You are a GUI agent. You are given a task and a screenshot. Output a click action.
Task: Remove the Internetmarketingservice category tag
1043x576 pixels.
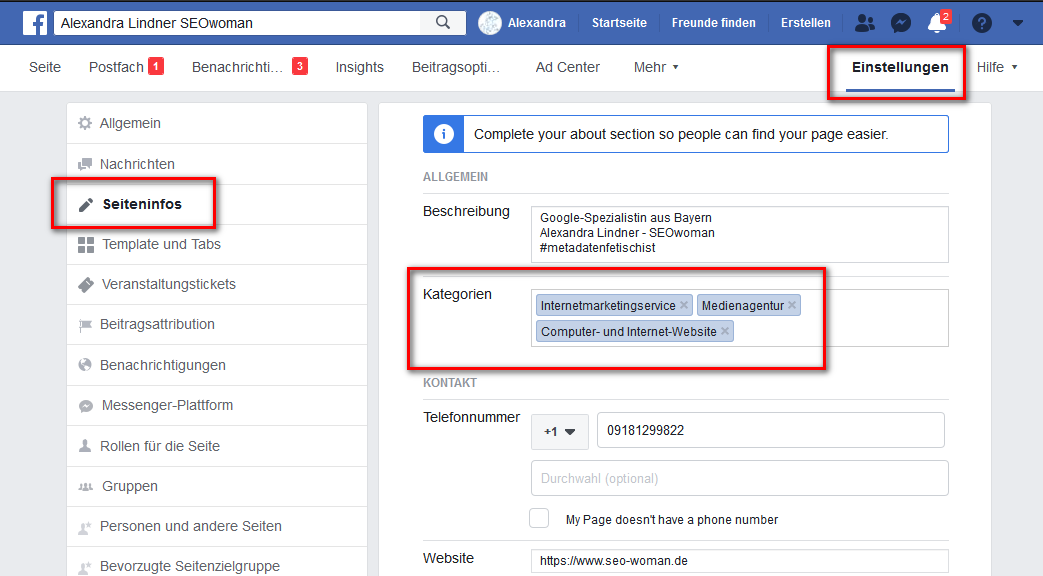[684, 305]
